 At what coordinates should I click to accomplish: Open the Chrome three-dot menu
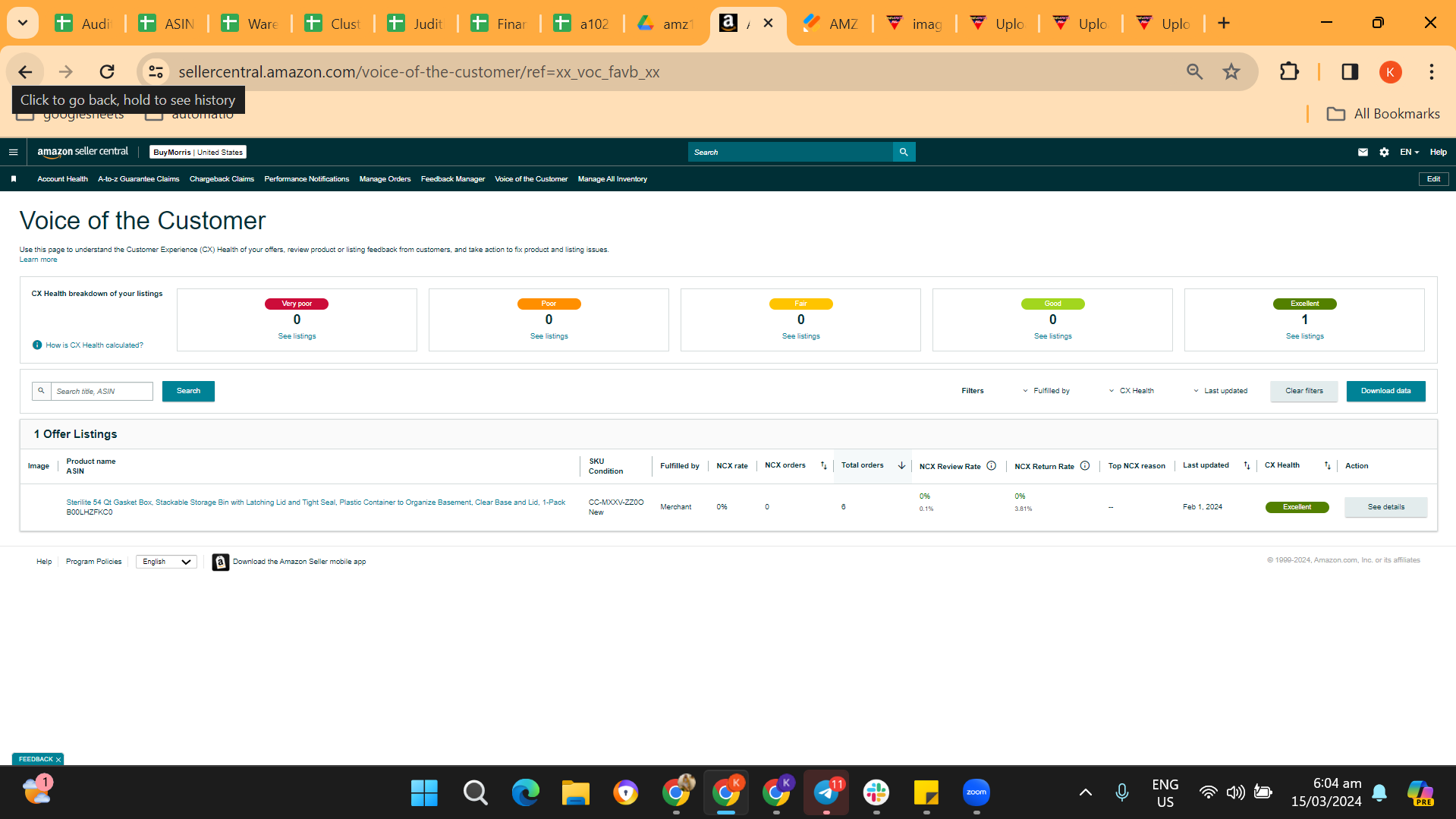coord(1432,71)
